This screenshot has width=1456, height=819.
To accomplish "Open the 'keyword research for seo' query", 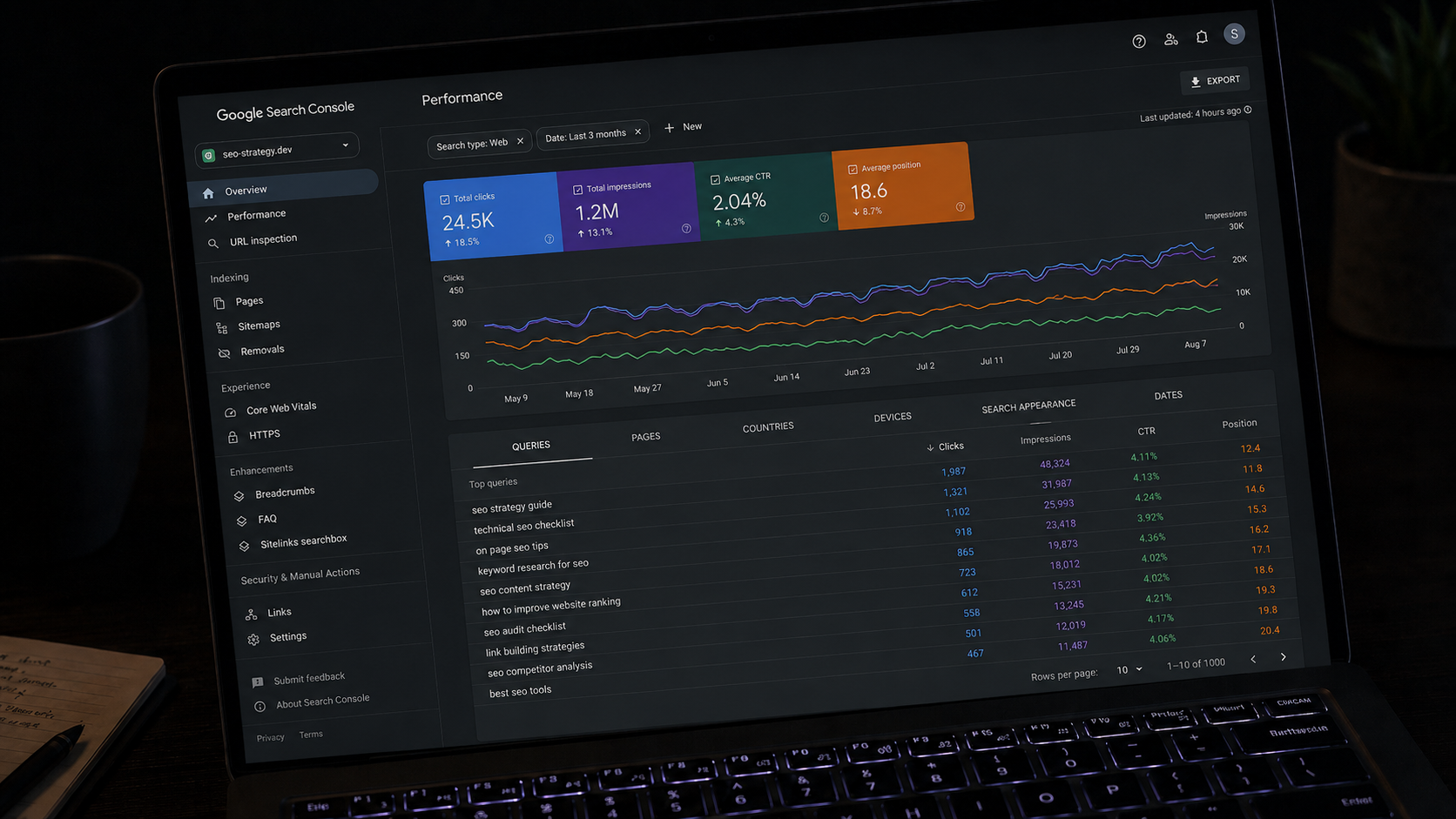I will 533,567.
